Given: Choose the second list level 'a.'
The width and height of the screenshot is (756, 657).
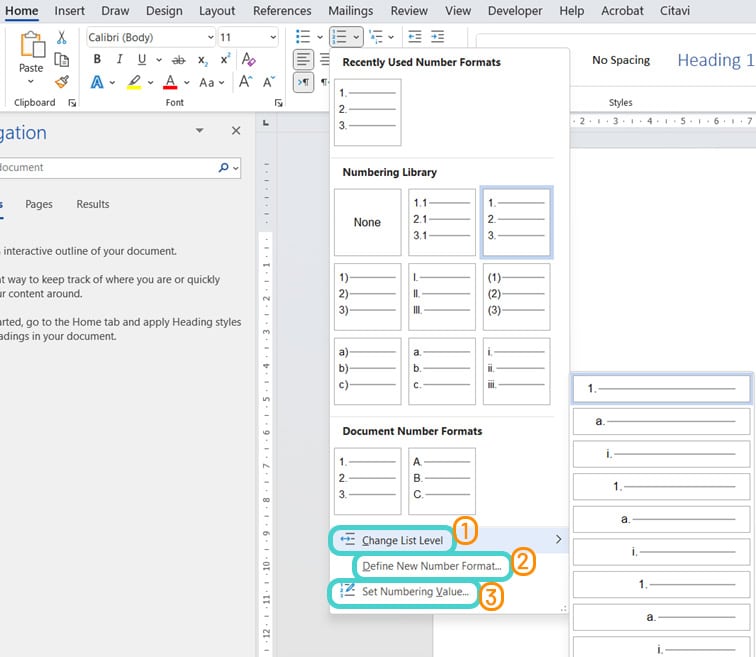Looking at the screenshot, I should (662, 421).
